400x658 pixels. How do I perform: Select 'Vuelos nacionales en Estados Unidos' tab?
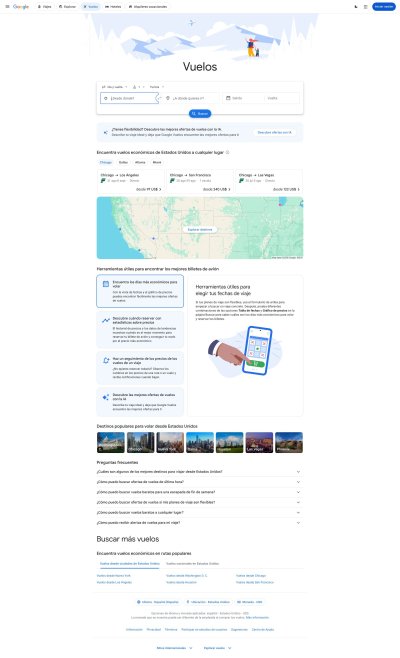tap(193, 564)
